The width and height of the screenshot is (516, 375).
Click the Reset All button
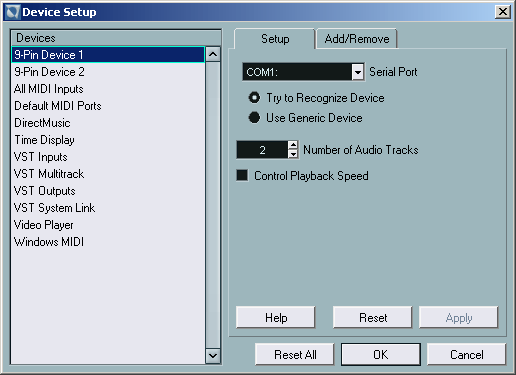point(295,355)
